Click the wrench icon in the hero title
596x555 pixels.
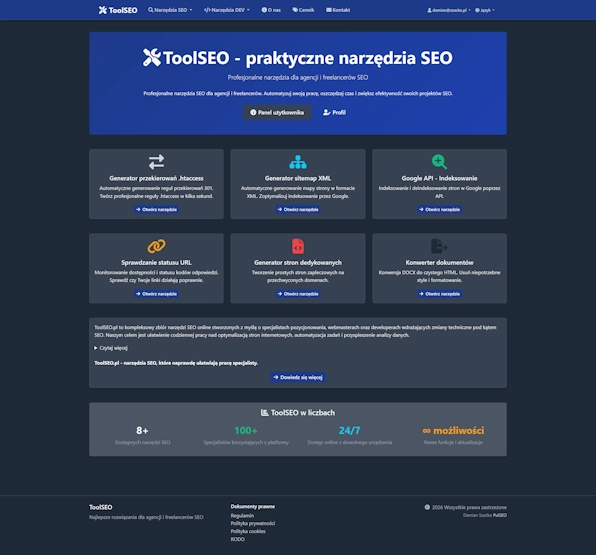(152, 58)
